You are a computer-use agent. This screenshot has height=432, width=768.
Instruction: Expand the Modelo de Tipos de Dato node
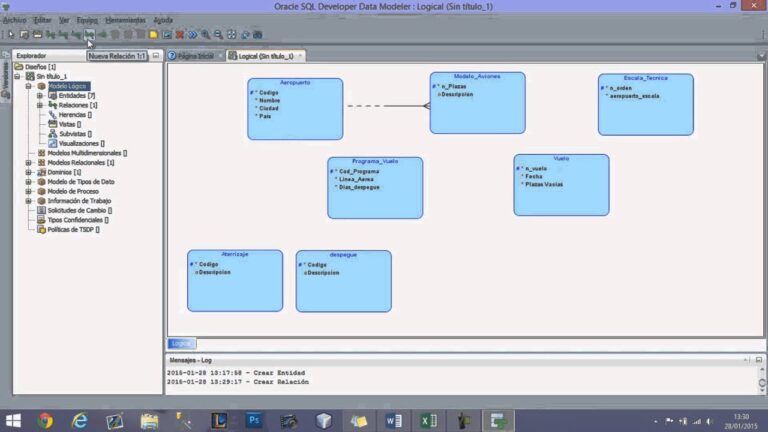28,182
